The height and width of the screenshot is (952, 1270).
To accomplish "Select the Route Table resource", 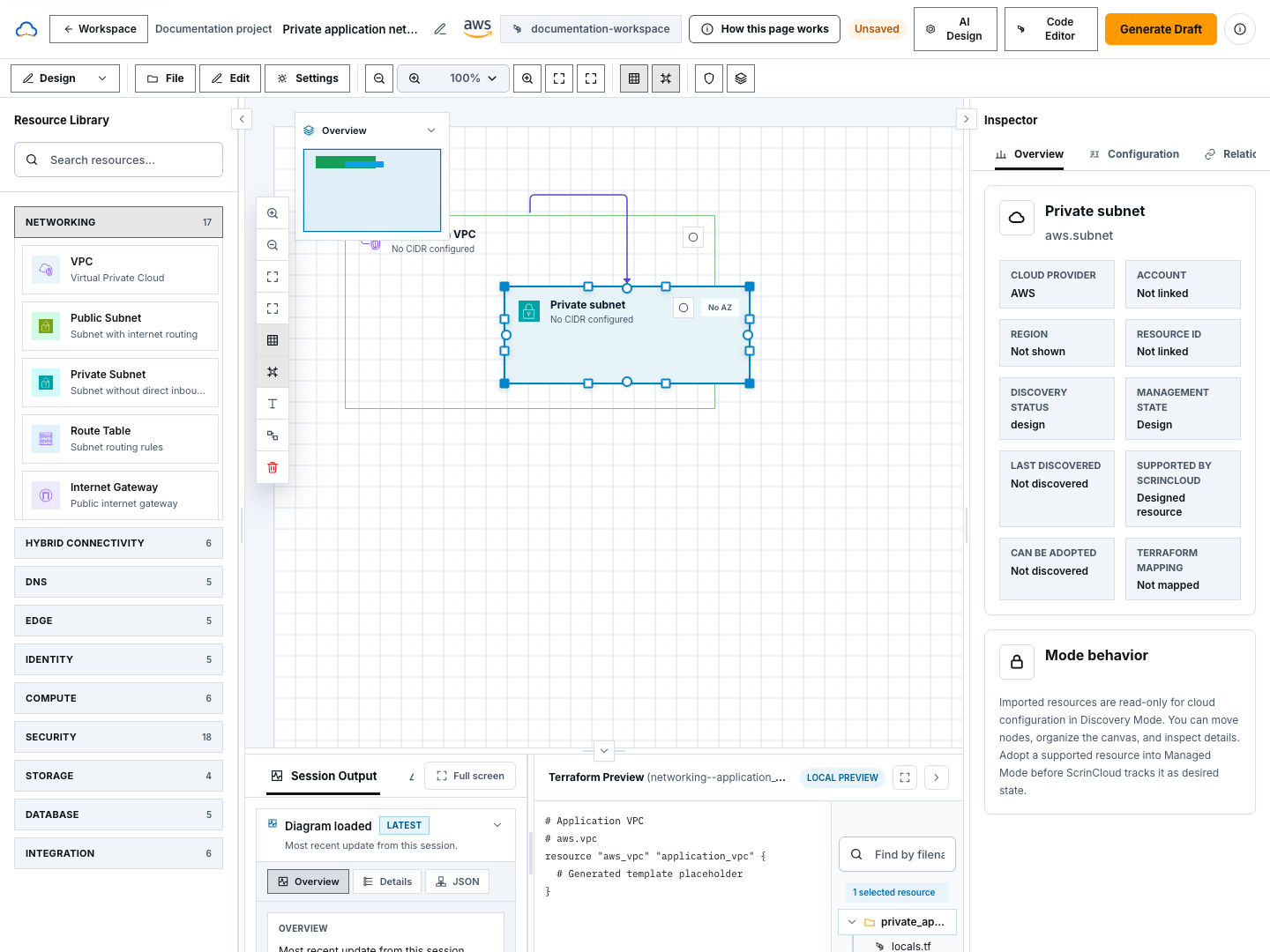I will point(120,439).
